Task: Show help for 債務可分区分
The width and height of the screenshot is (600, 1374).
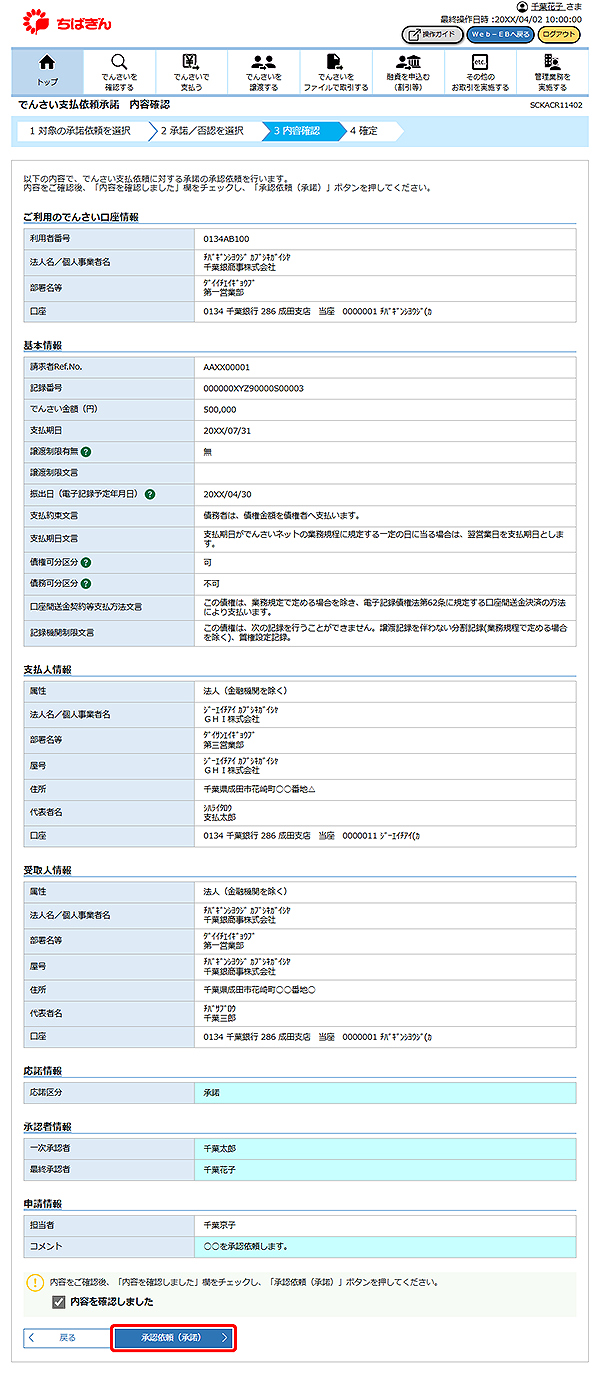Action: click(86, 583)
